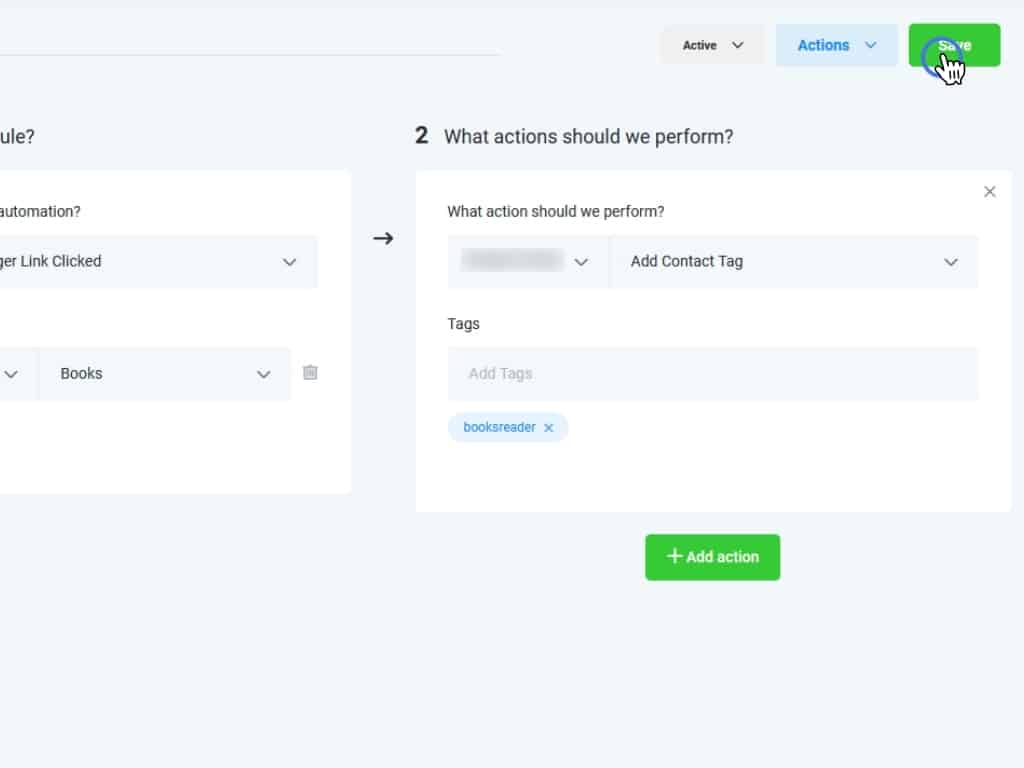The width and height of the screenshot is (1024, 768).
Task: Focus the Add Tags input field
Action: click(712, 374)
